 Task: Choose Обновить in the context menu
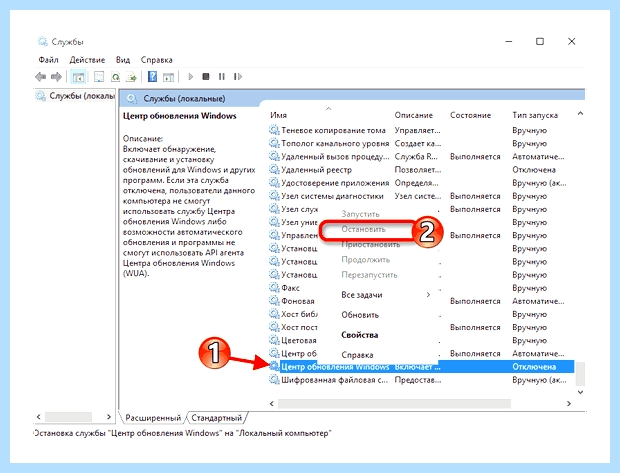tap(360, 315)
